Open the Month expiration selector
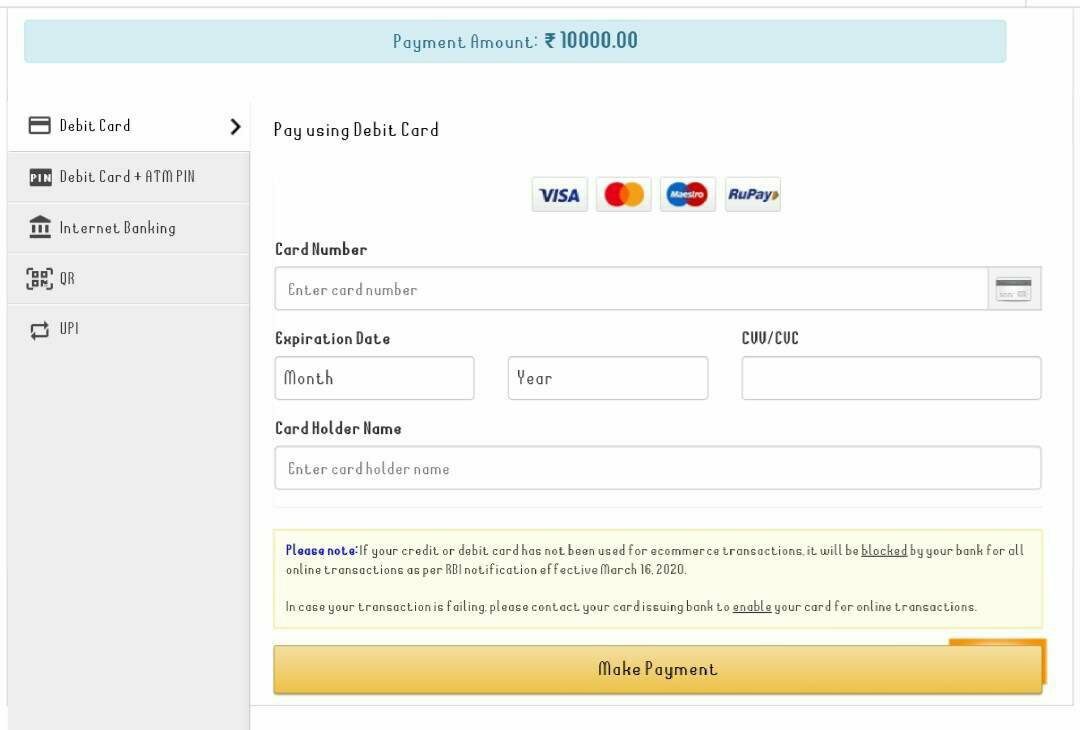This screenshot has height=730, width=1080. point(374,378)
